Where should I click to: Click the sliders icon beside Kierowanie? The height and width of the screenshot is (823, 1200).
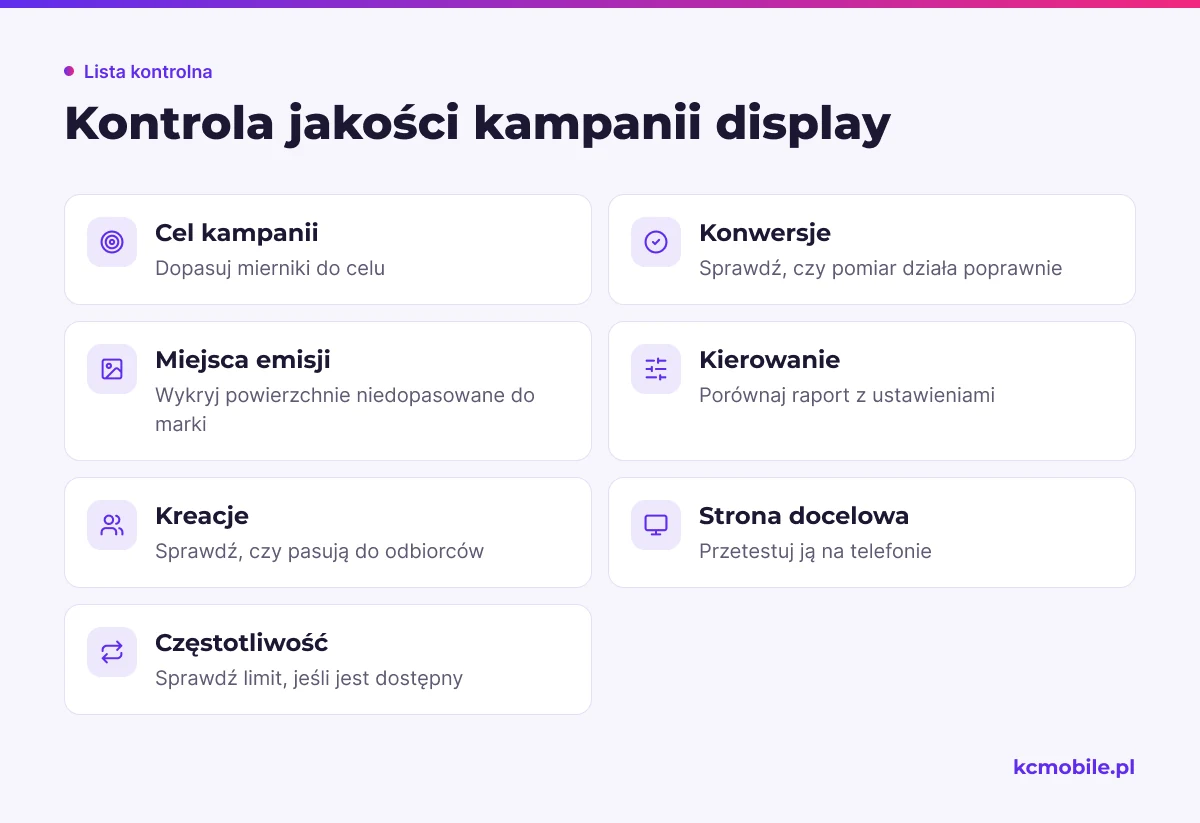(x=656, y=369)
